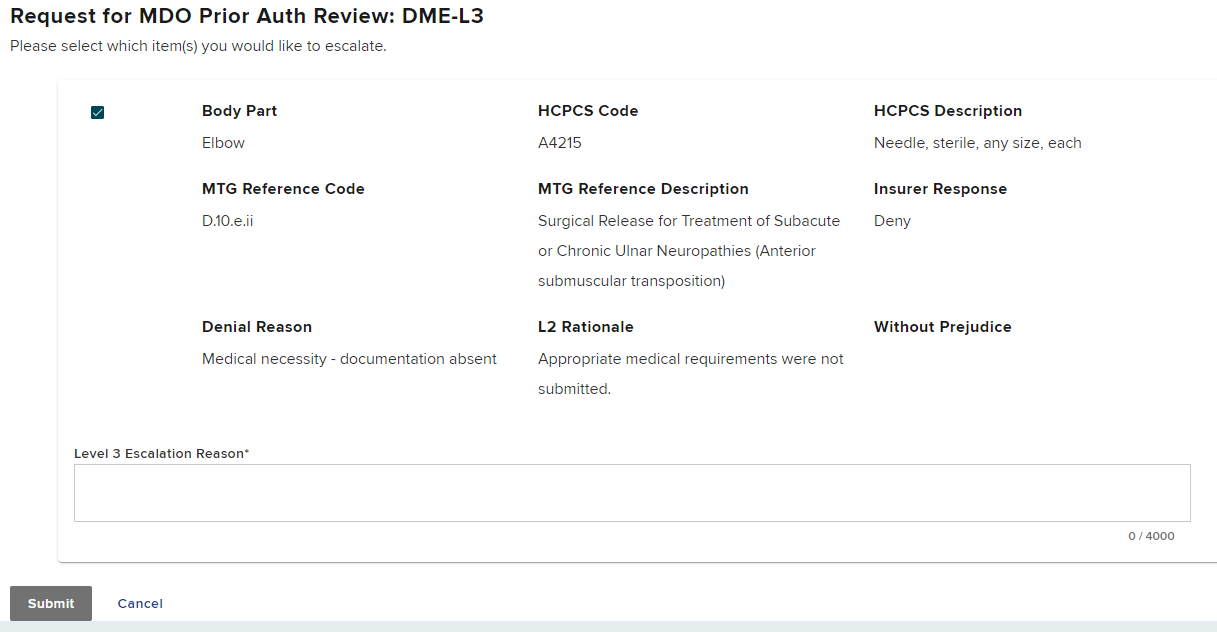Click the Surgical Release description text
This screenshot has width=1217, height=632.
tap(688, 251)
